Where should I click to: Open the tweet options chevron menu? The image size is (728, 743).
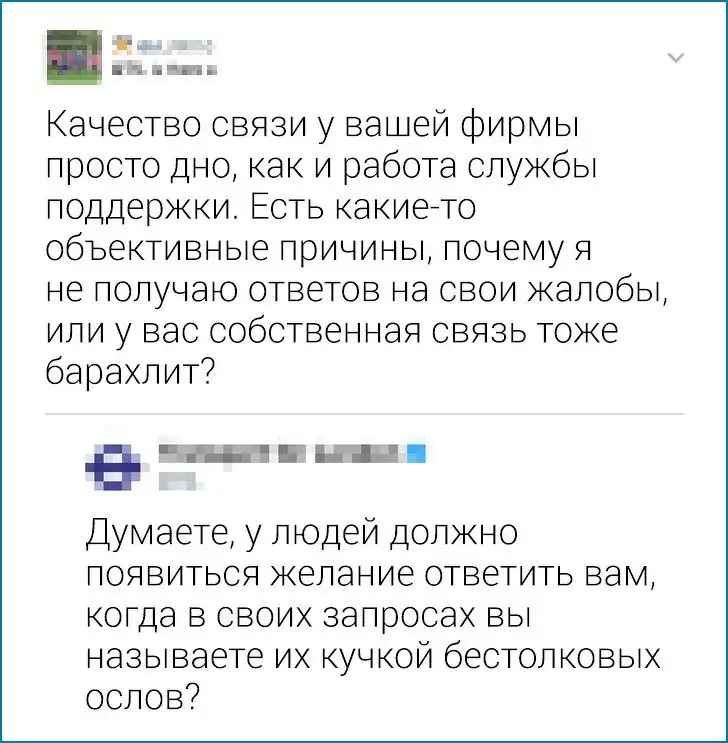click(675, 57)
